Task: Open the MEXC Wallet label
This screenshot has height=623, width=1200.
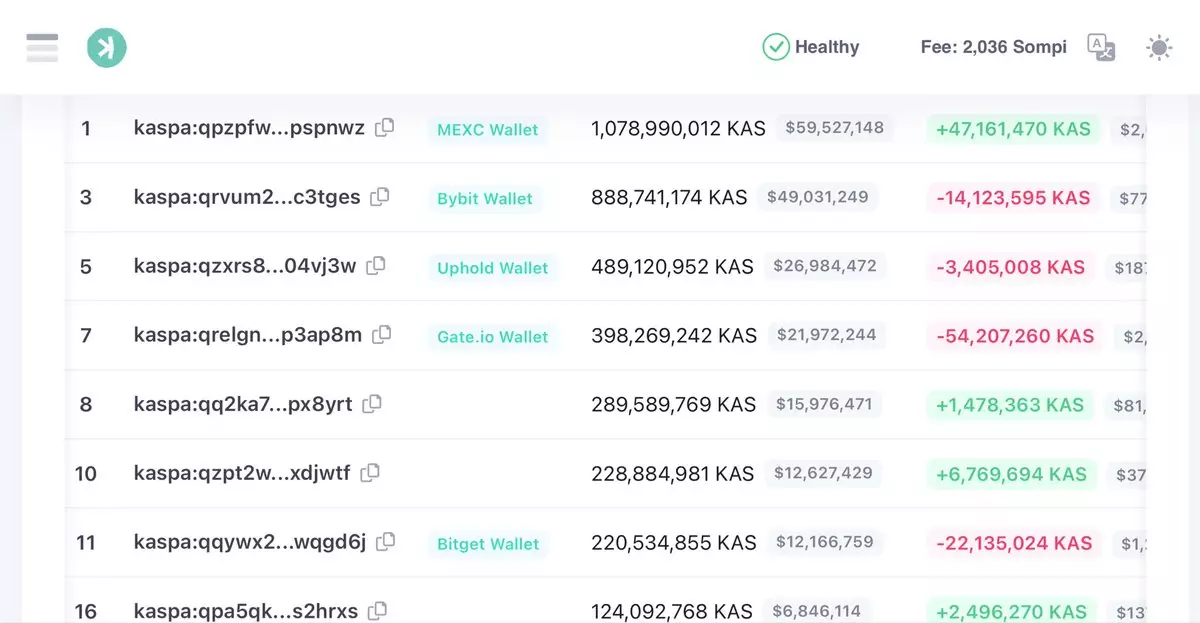Action: (487, 130)
